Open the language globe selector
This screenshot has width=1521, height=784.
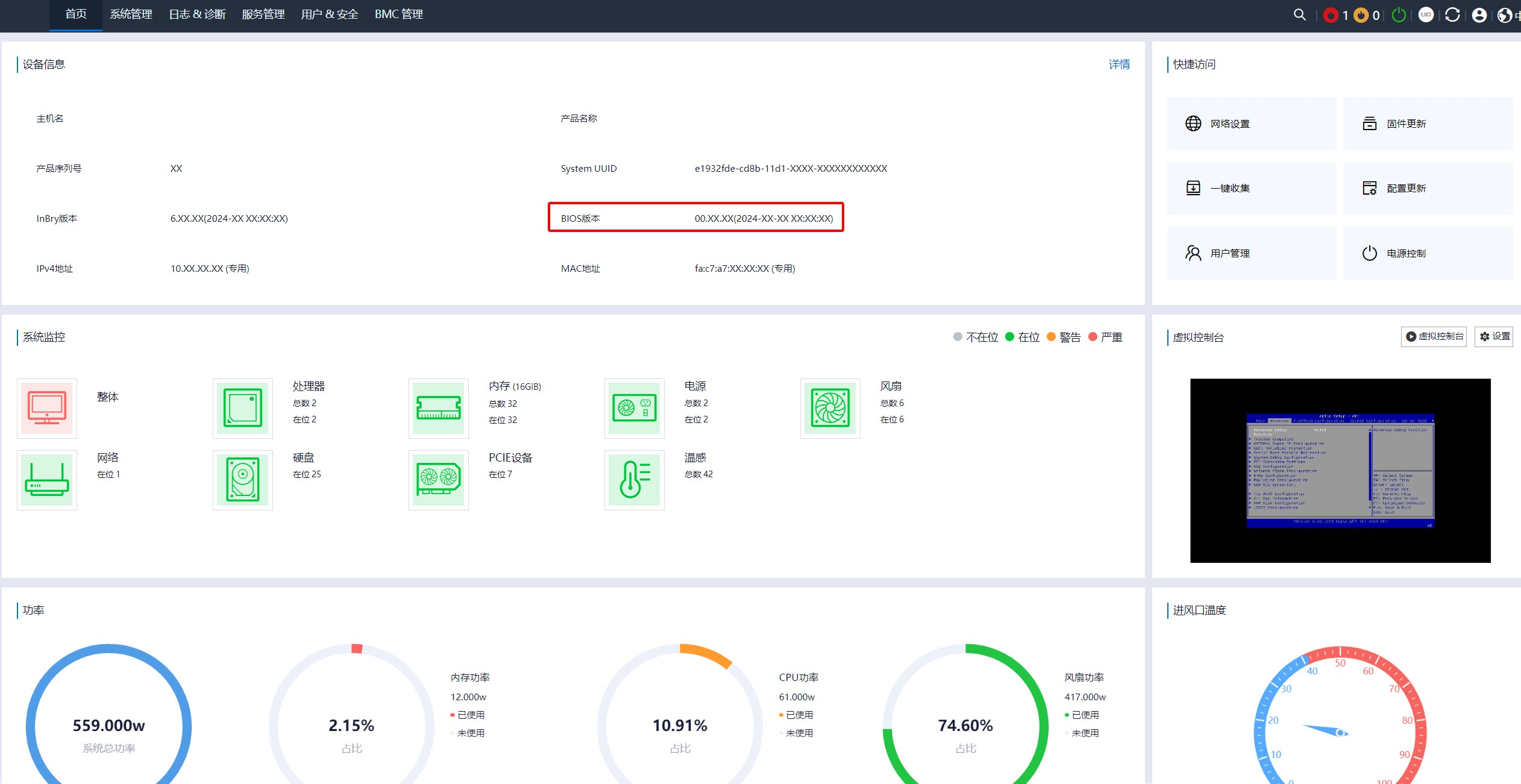coord(1505,15)
